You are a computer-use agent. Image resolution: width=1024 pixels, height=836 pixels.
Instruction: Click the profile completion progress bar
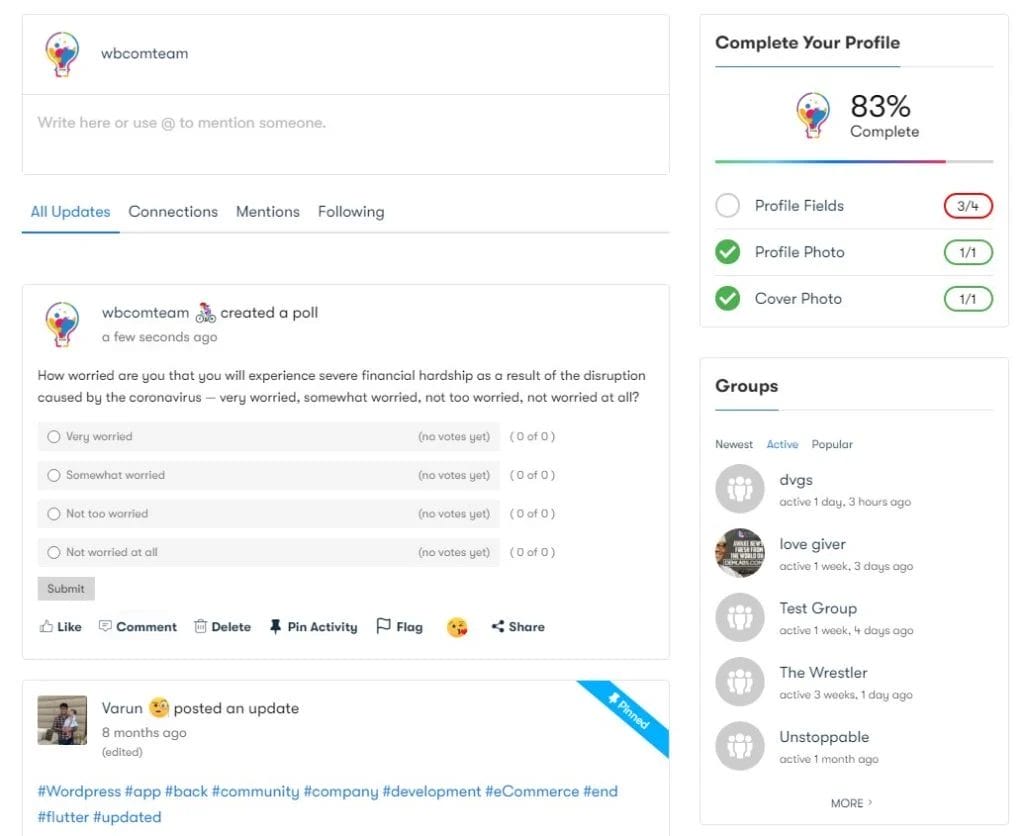coord(854,161)
